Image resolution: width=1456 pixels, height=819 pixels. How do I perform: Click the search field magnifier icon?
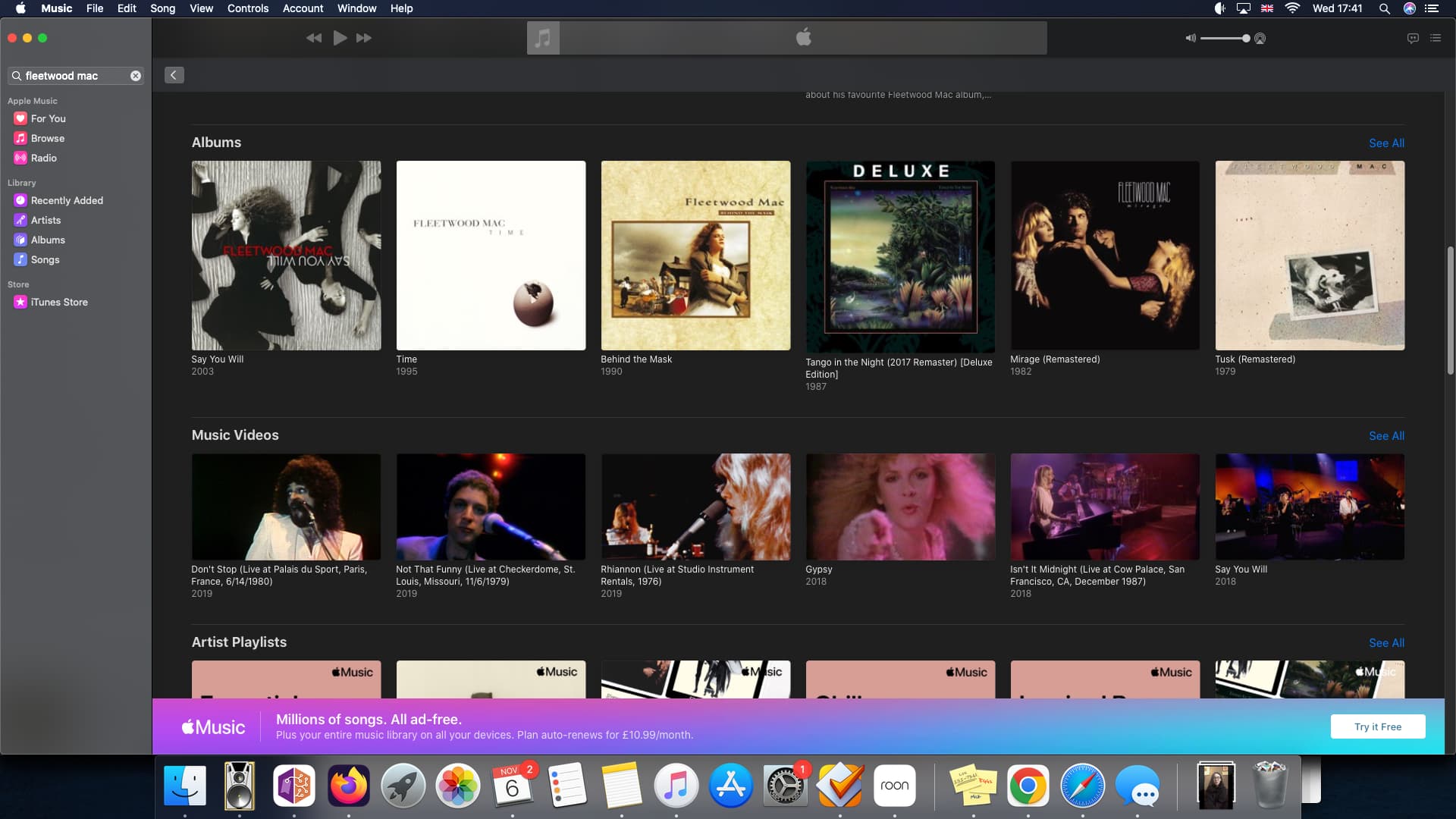pos(17,76)
